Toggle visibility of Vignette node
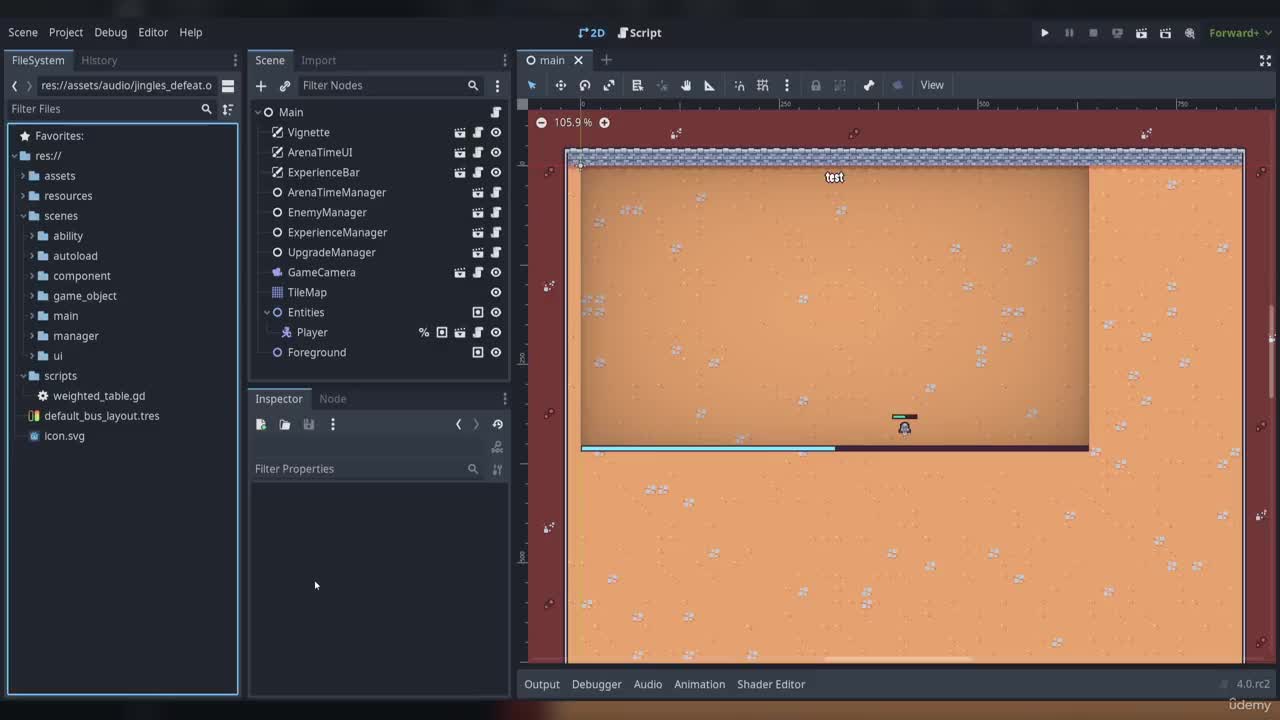This screenshot has width=1280, height=720. coord(496,132)
